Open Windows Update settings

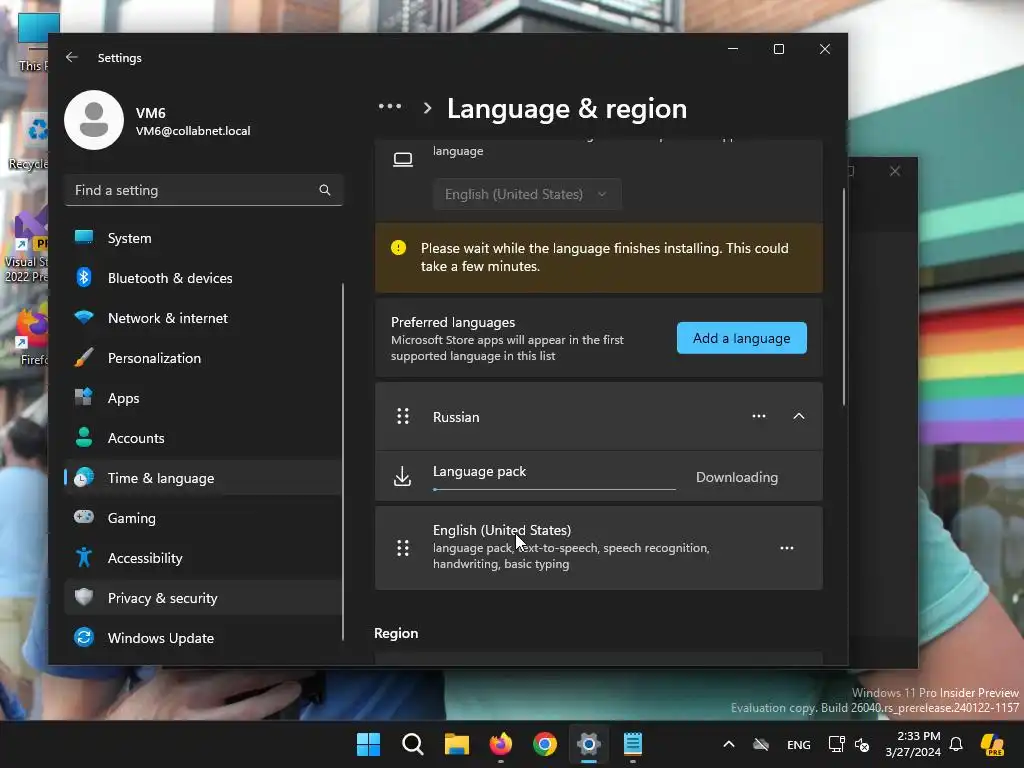click(x=203, y=638)
